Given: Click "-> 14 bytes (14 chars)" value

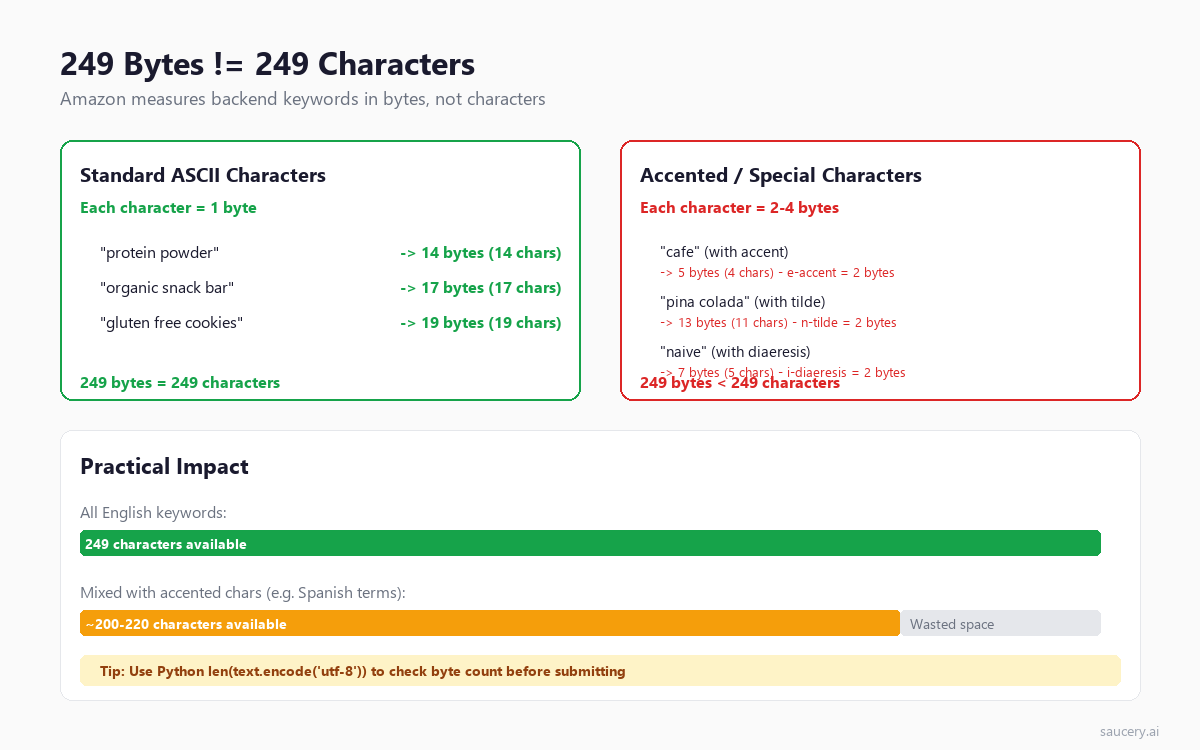Looking at the screenshot, I should tap(480, 253).
